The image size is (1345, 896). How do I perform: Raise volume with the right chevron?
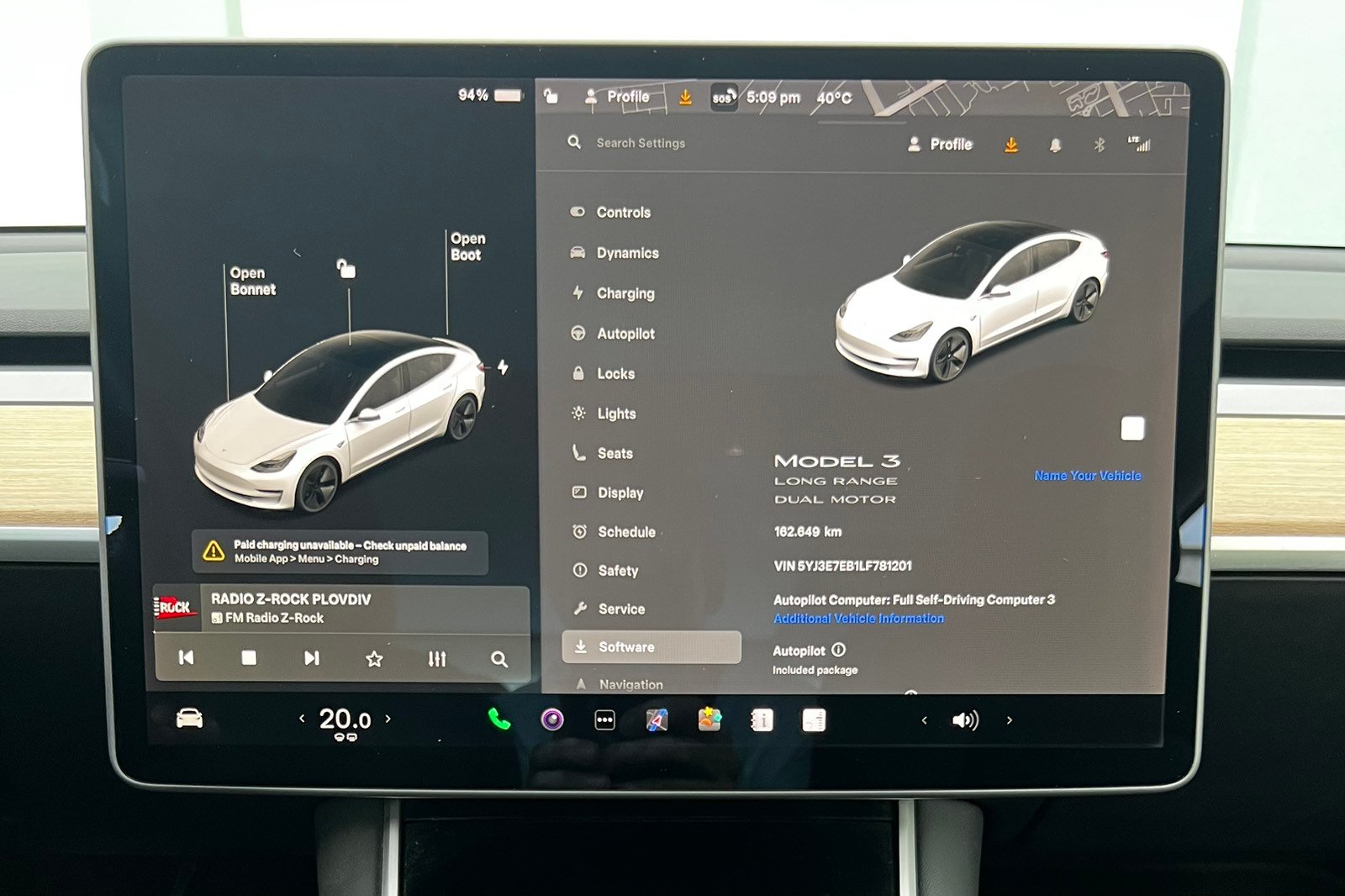tap(1009, 720)
